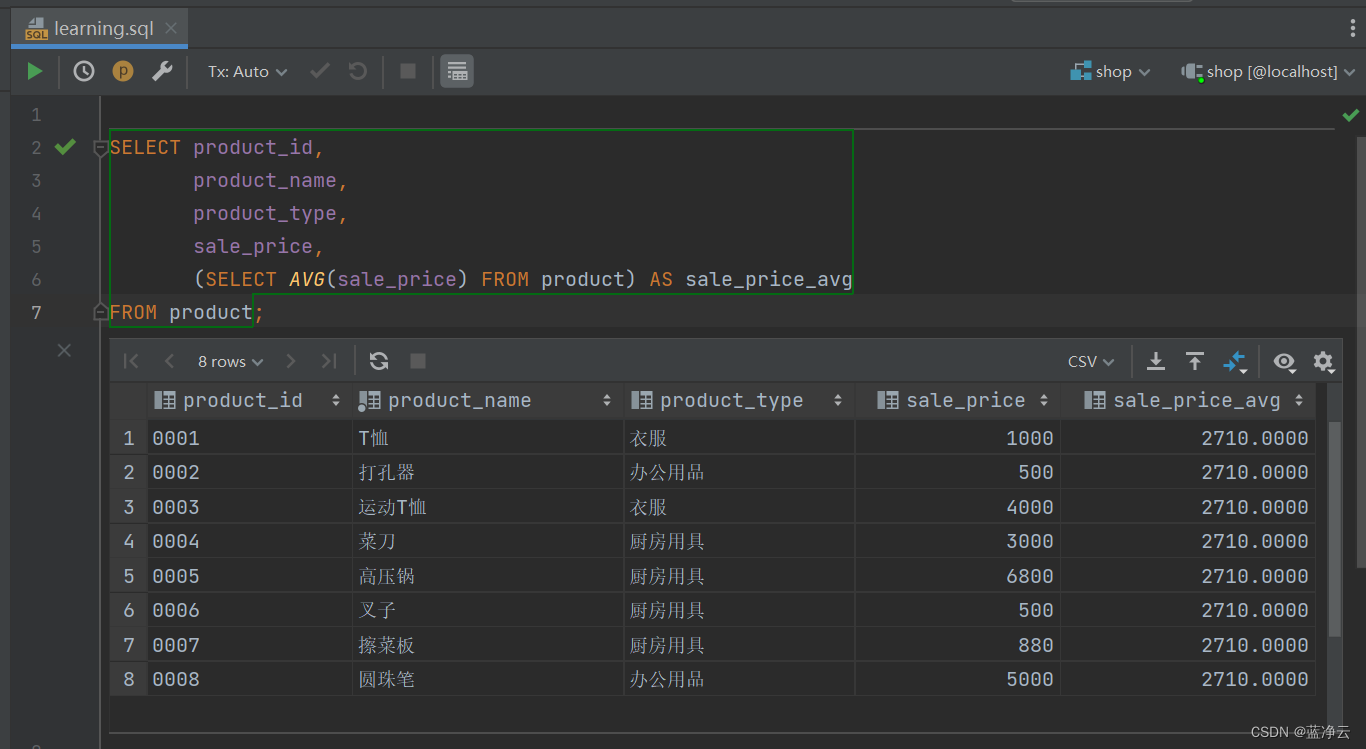
Task: Open the 8 rows page size dropdown
Action: click(230, 361)
